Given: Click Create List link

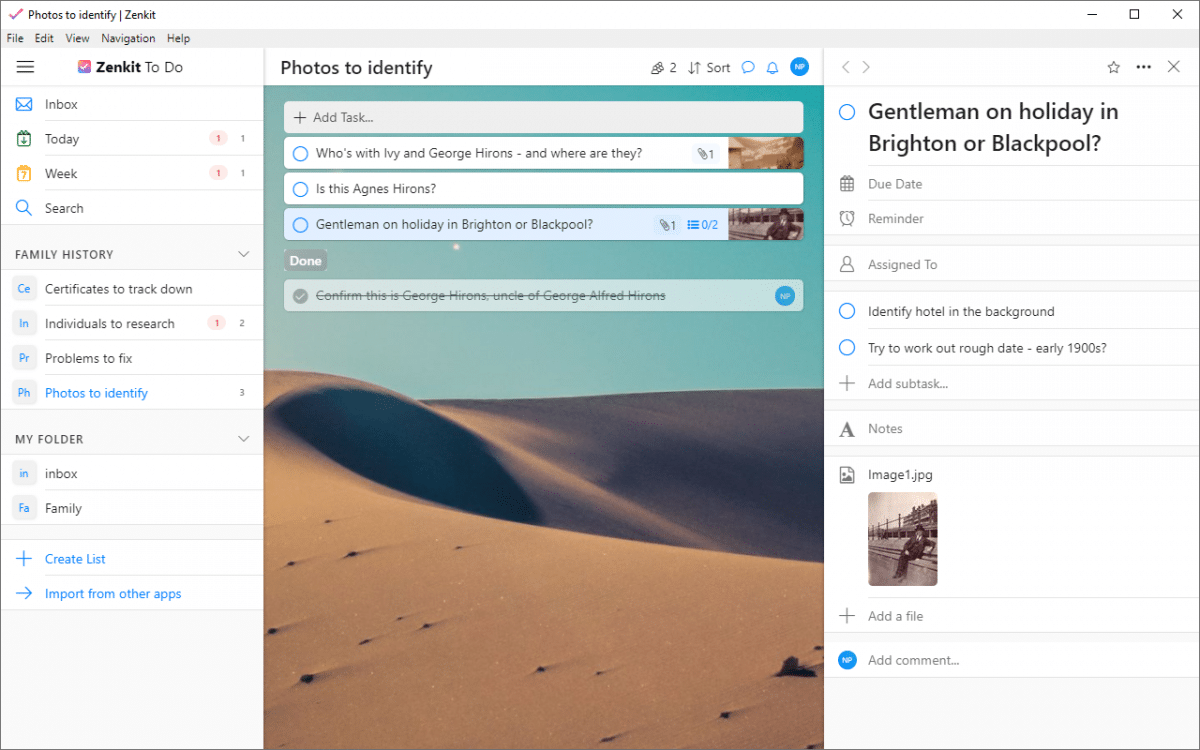Looking at the screenshot, I should (75, 559).
